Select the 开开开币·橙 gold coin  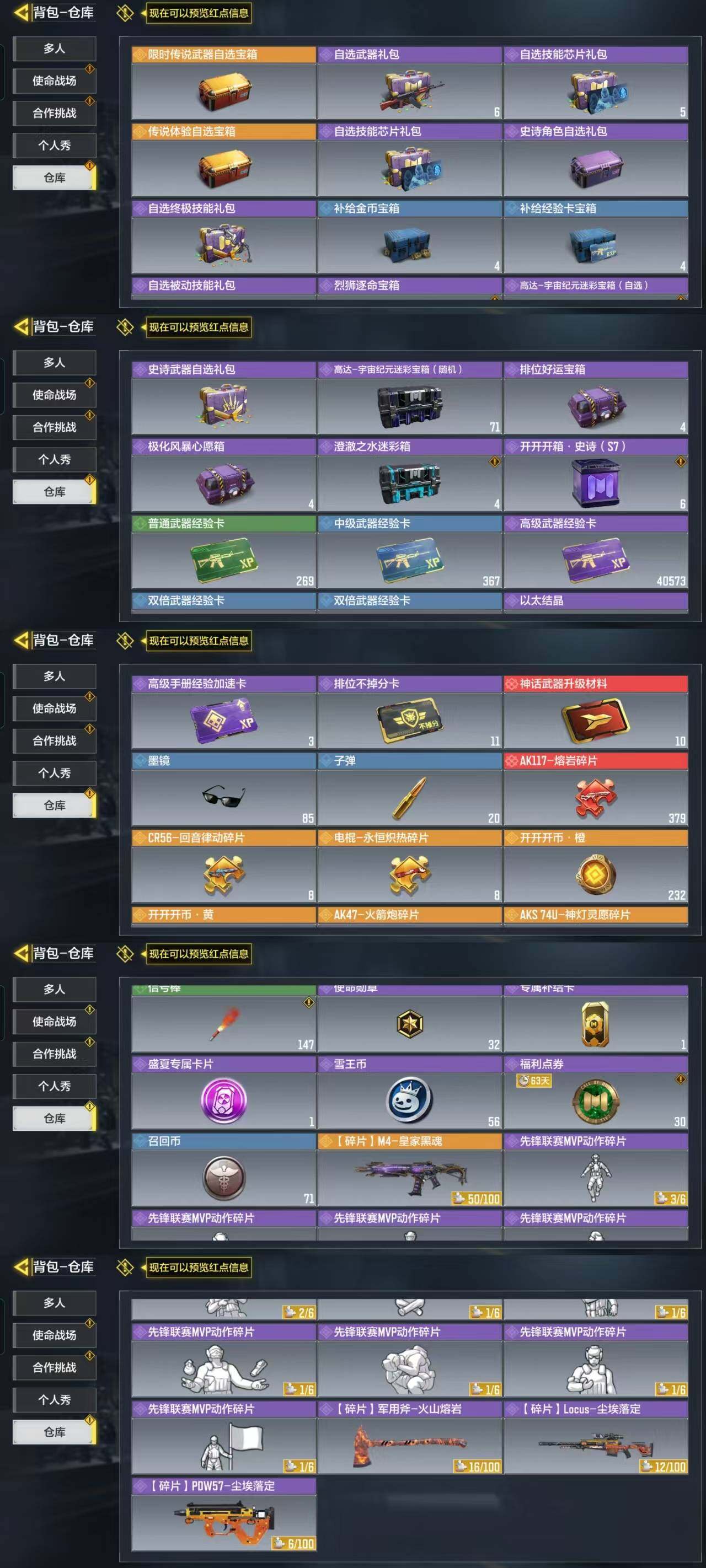[596, 867]
